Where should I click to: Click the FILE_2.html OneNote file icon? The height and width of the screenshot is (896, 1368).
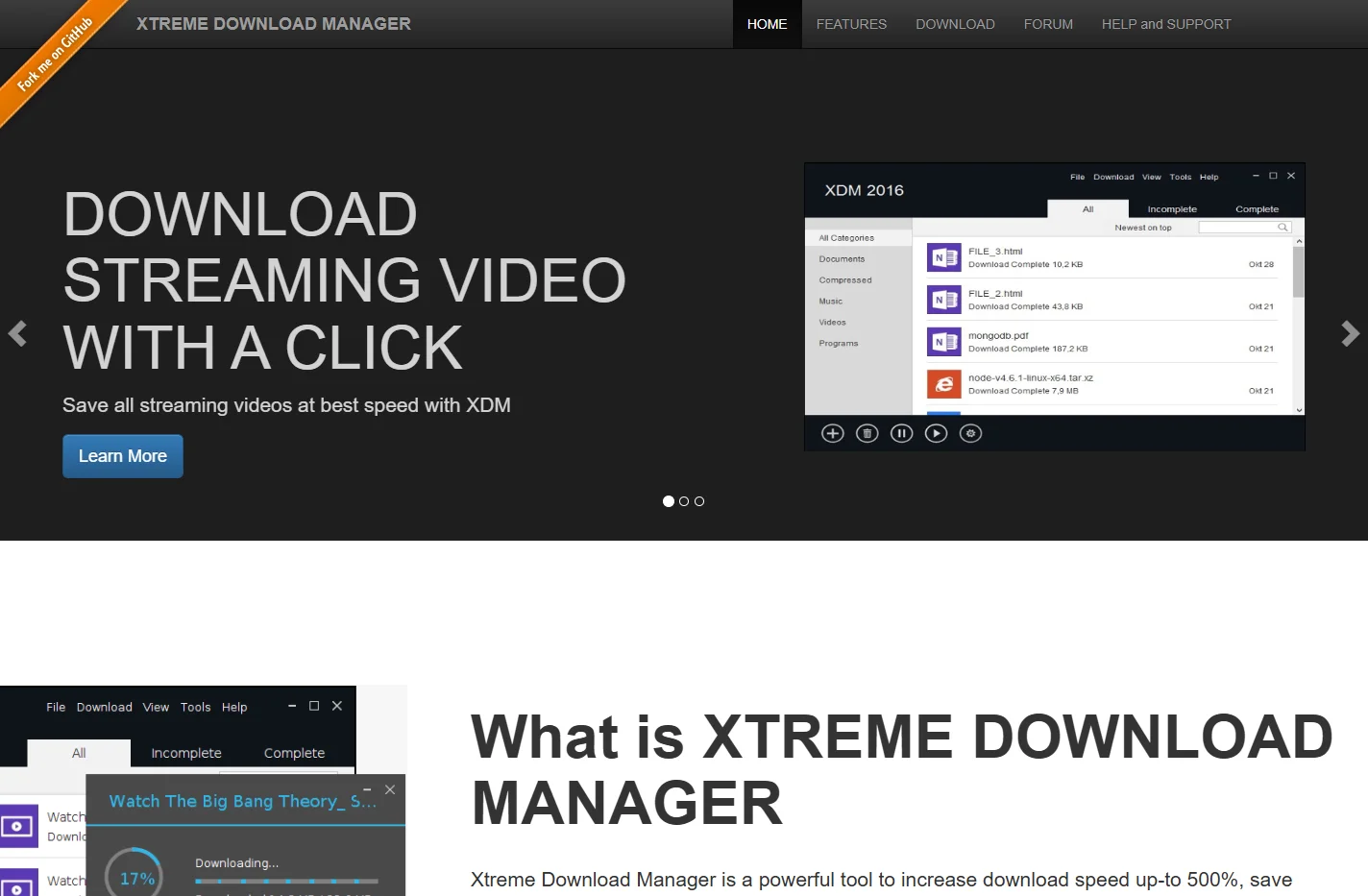point(944,300)
